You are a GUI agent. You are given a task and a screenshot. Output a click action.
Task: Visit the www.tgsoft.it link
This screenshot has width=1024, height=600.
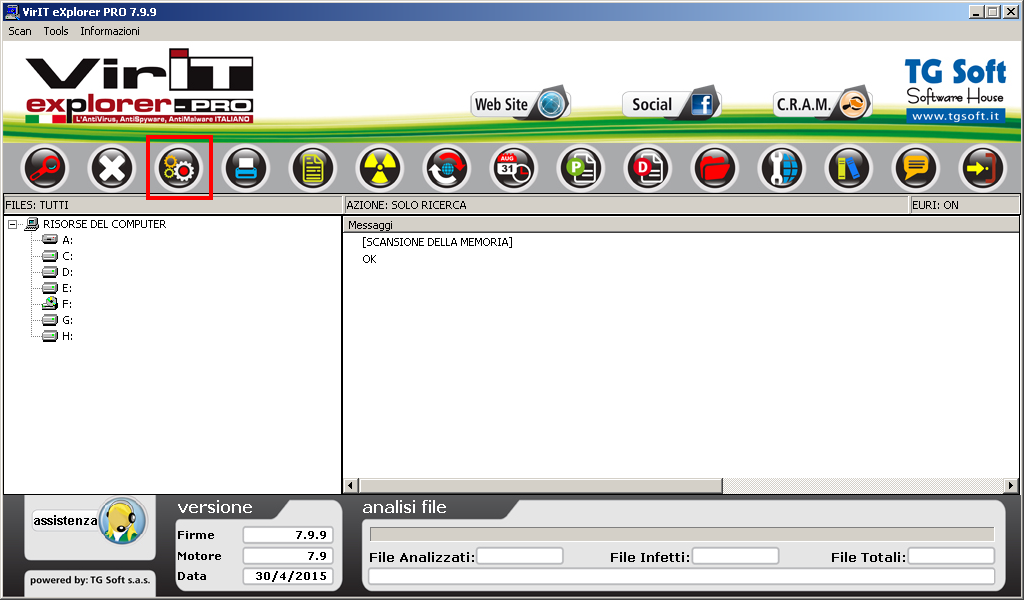[x=955, y=116]
